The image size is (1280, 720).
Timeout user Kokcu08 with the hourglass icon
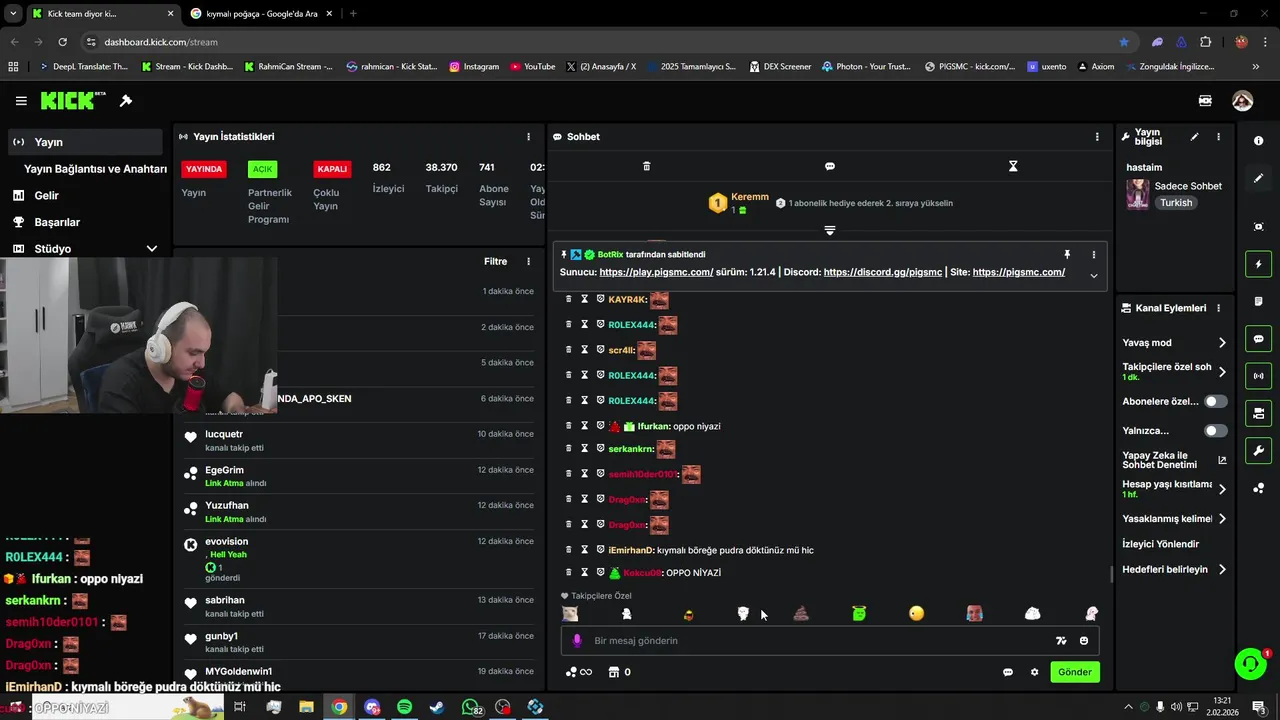(x=585, y=573)
